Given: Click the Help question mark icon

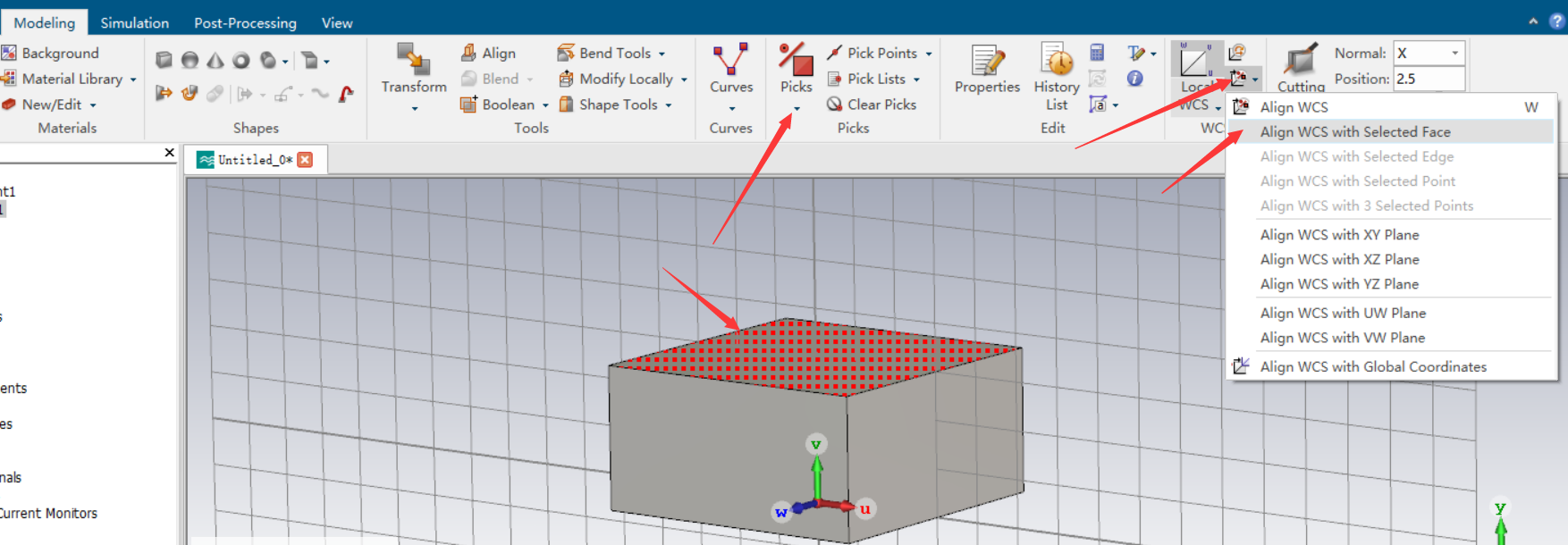Looking at the screenshot, I should [1556, 21].
